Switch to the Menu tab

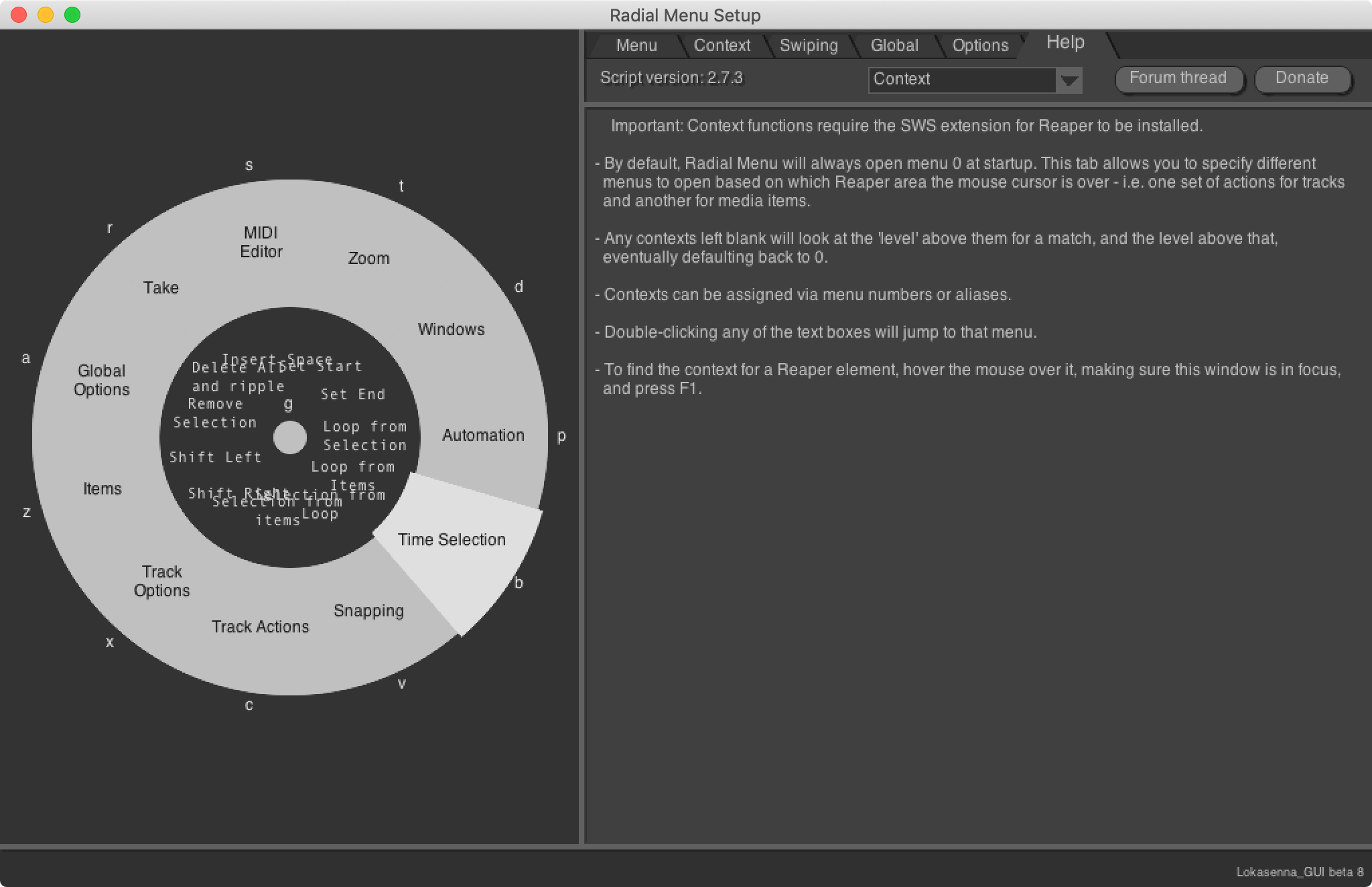pyautogui.click(x=636, y=46)
